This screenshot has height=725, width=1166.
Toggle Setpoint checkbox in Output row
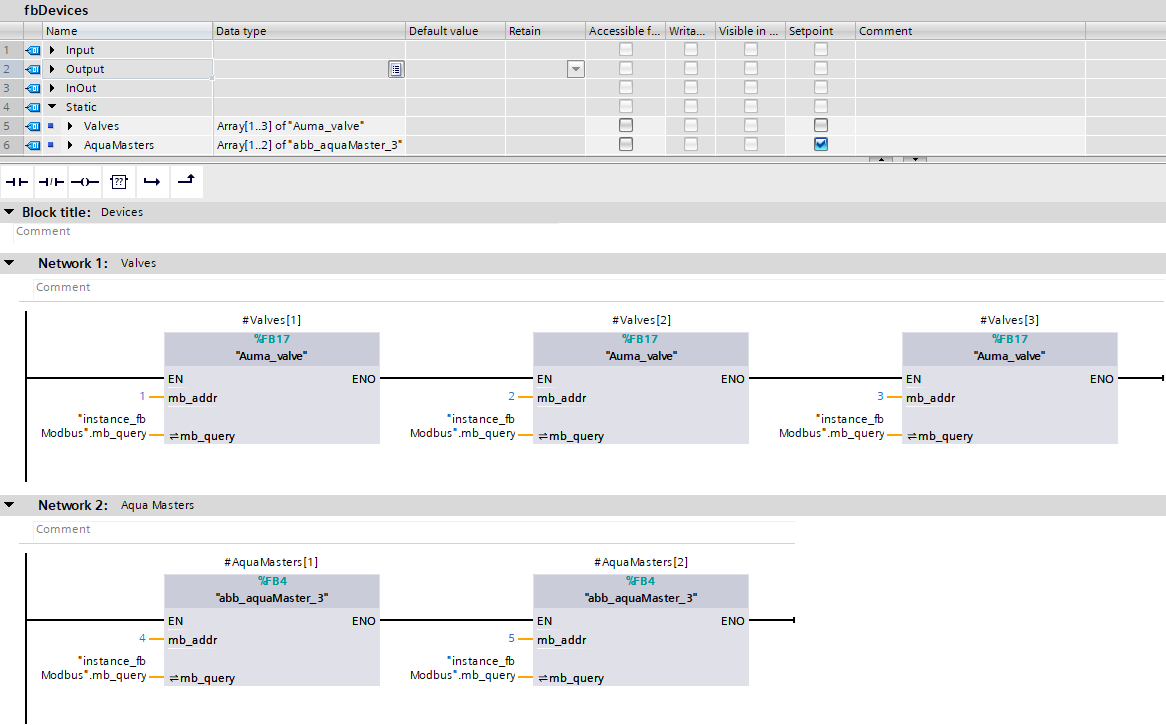pyautogui.click(x=820, y=68)
